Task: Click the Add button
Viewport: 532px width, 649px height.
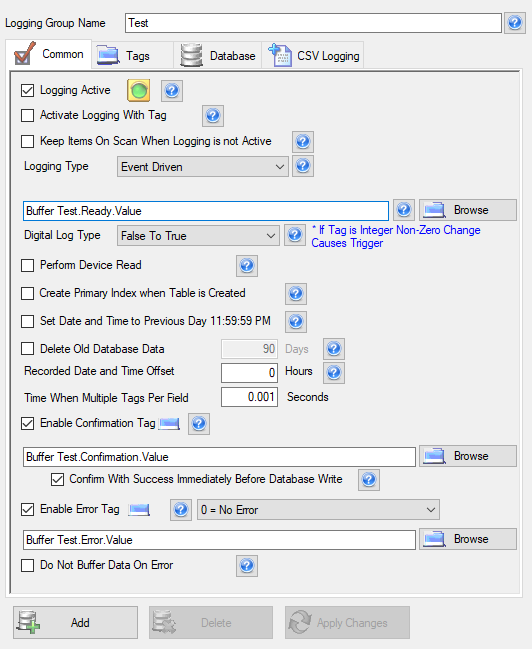Action: [x=75, y=623]
